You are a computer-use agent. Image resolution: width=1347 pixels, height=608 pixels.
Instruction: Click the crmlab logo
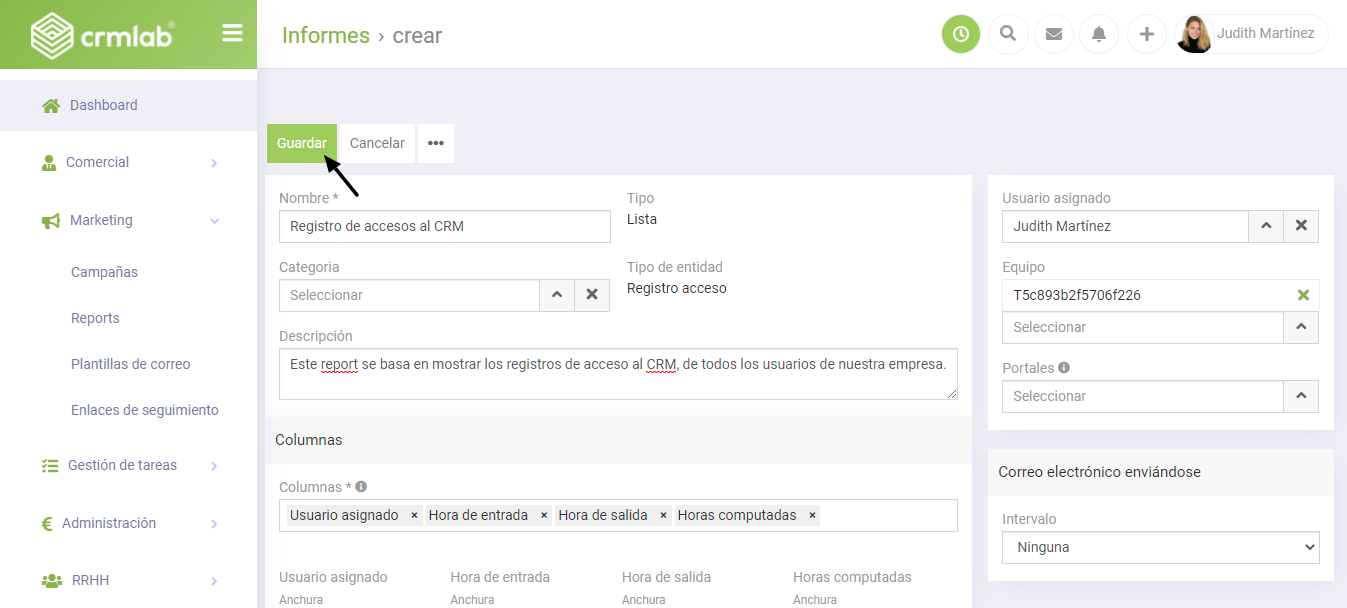click(x=102, y=35)
